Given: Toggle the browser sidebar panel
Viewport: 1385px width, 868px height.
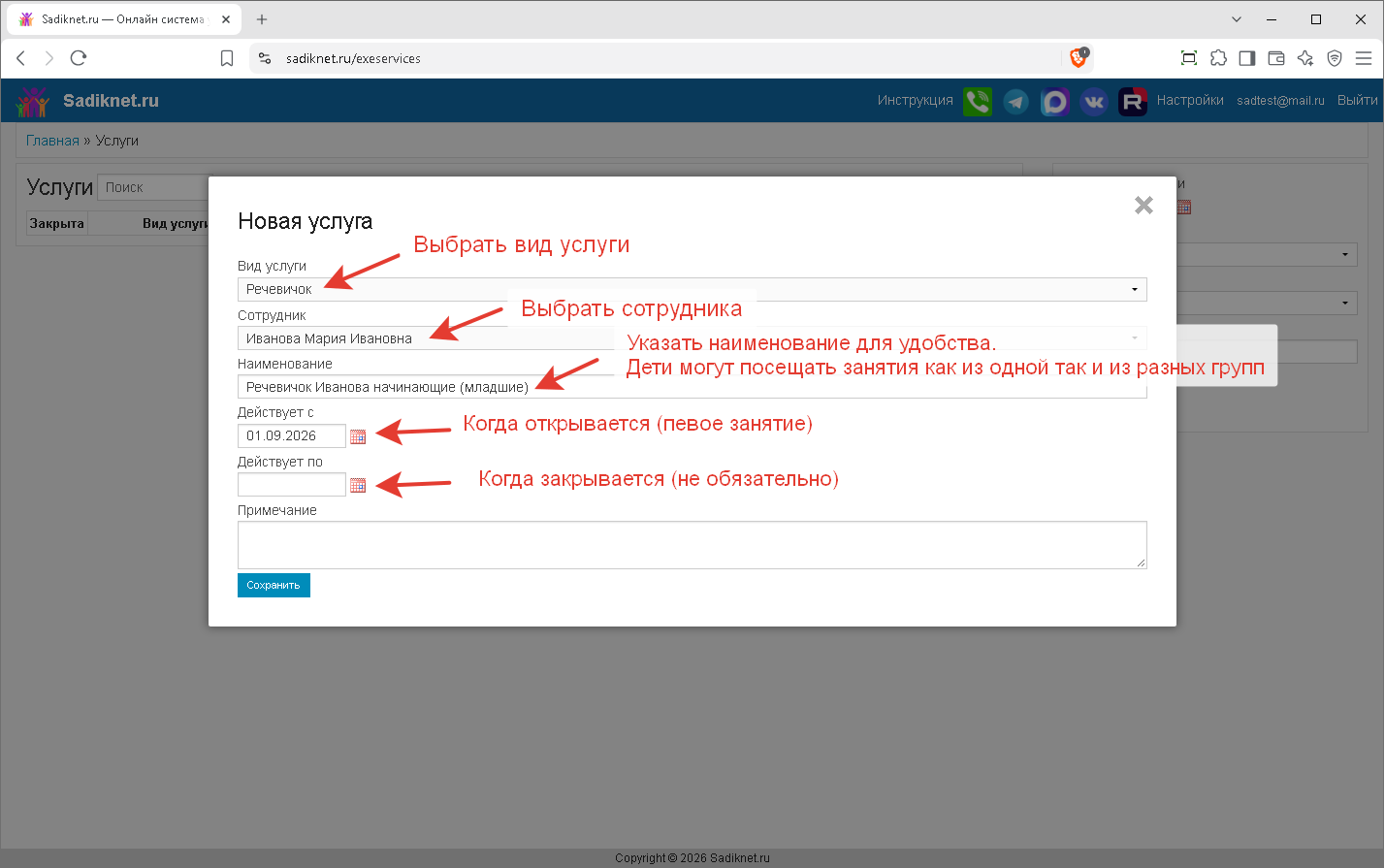Looking at the screenshot, I should click(1247, 58).
